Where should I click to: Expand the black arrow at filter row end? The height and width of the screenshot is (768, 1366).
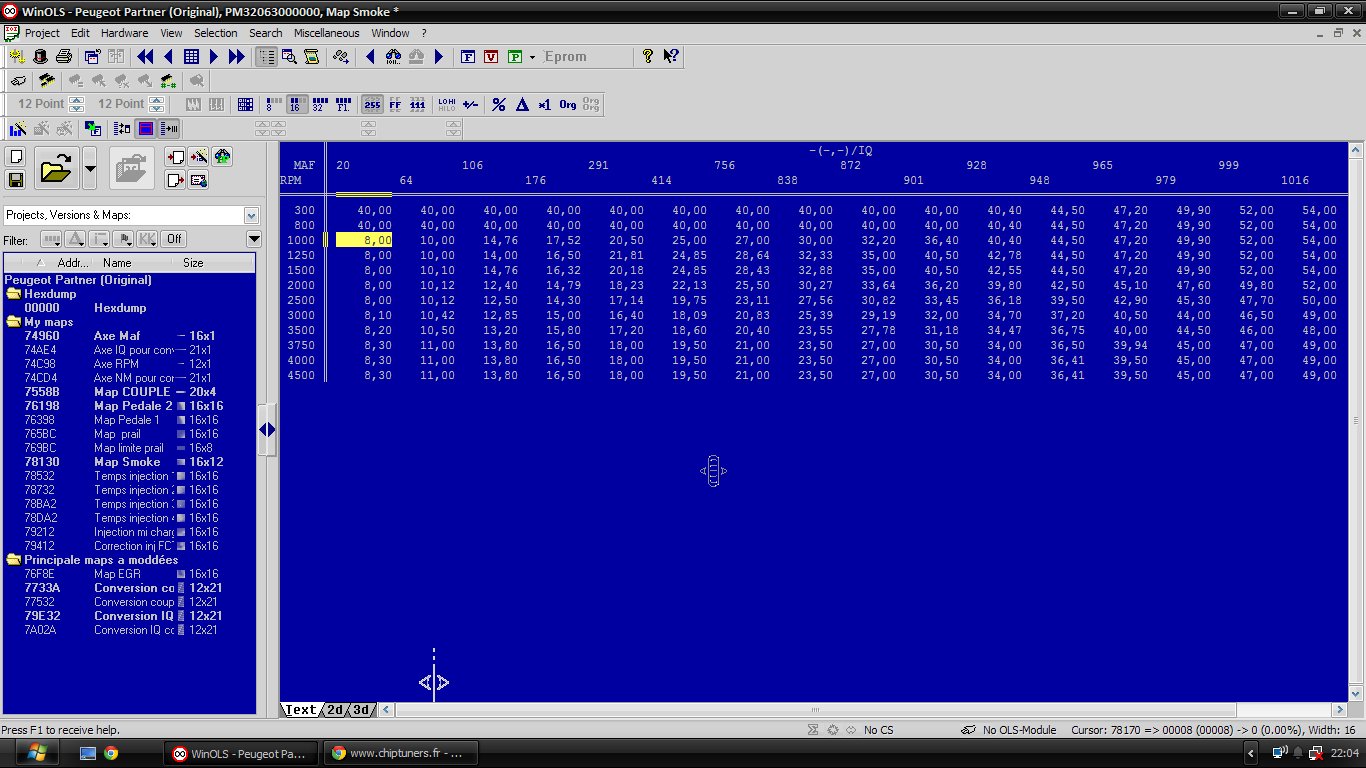(253, 239)
